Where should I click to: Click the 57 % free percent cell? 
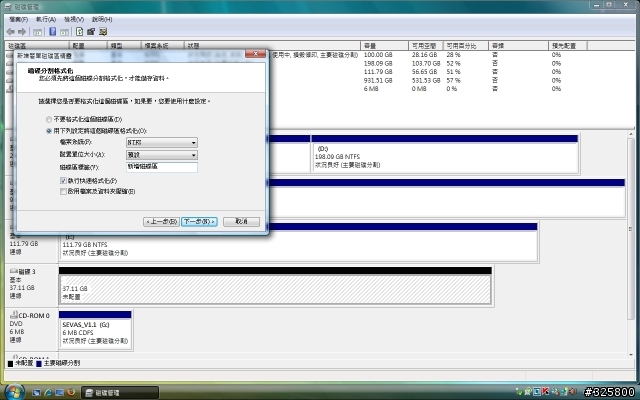[453, 80]
